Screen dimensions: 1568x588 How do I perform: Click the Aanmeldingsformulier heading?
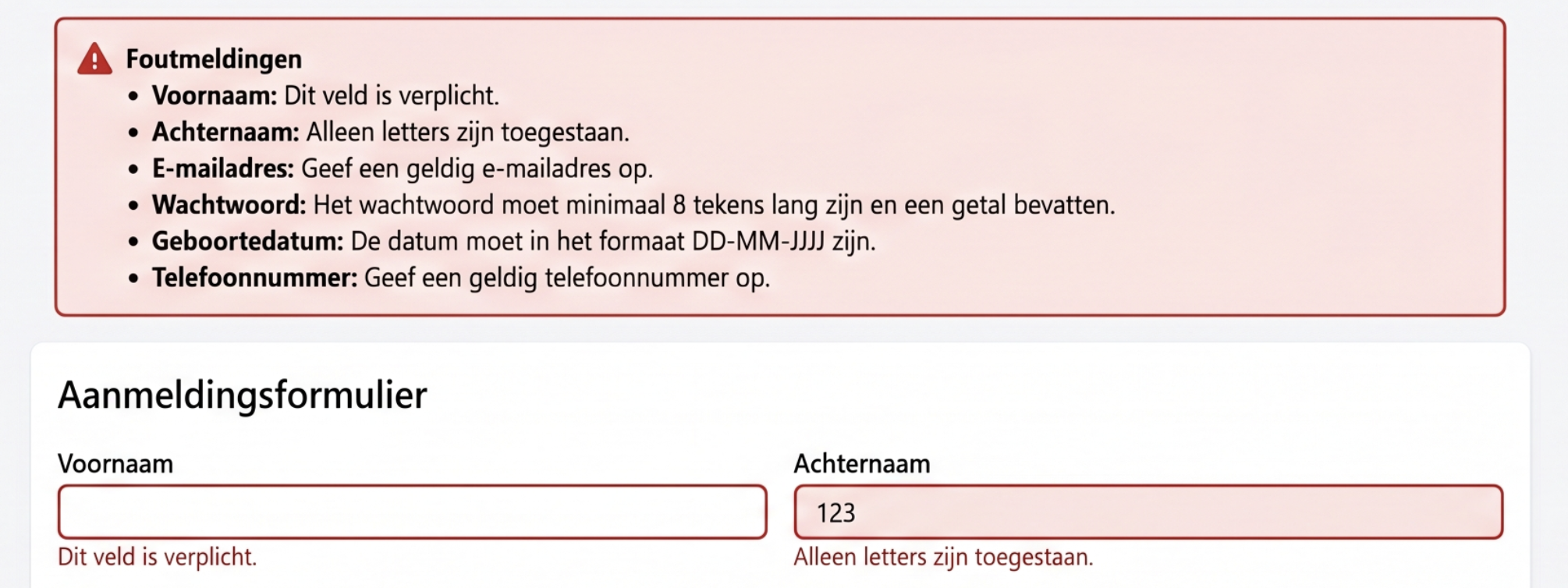point(242,398)
